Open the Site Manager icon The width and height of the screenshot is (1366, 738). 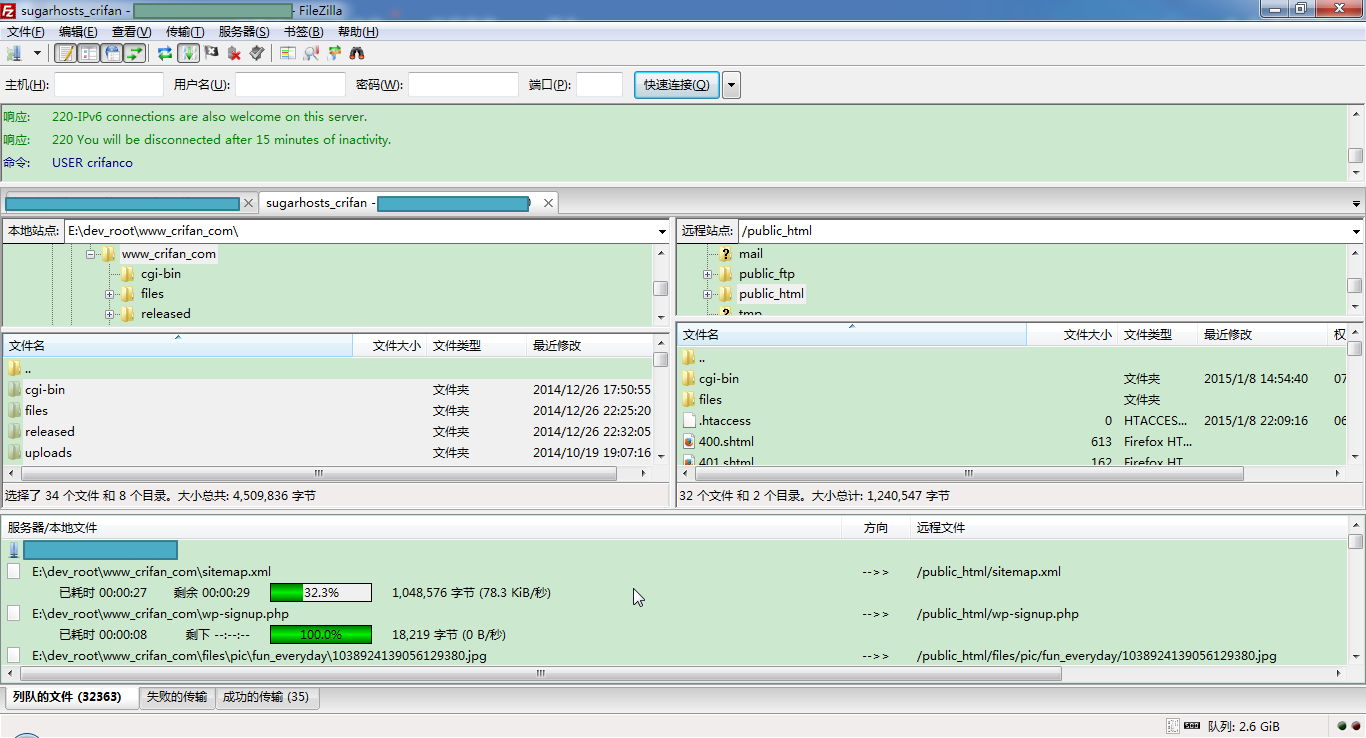click(x=14, y=53)
